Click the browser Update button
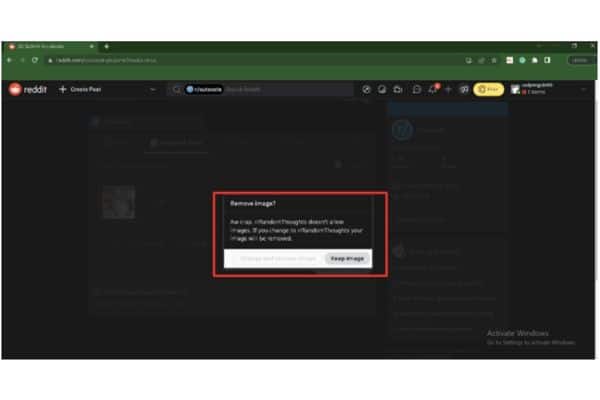The width and height of the screenshot is (600, 400). pos(580,60)
